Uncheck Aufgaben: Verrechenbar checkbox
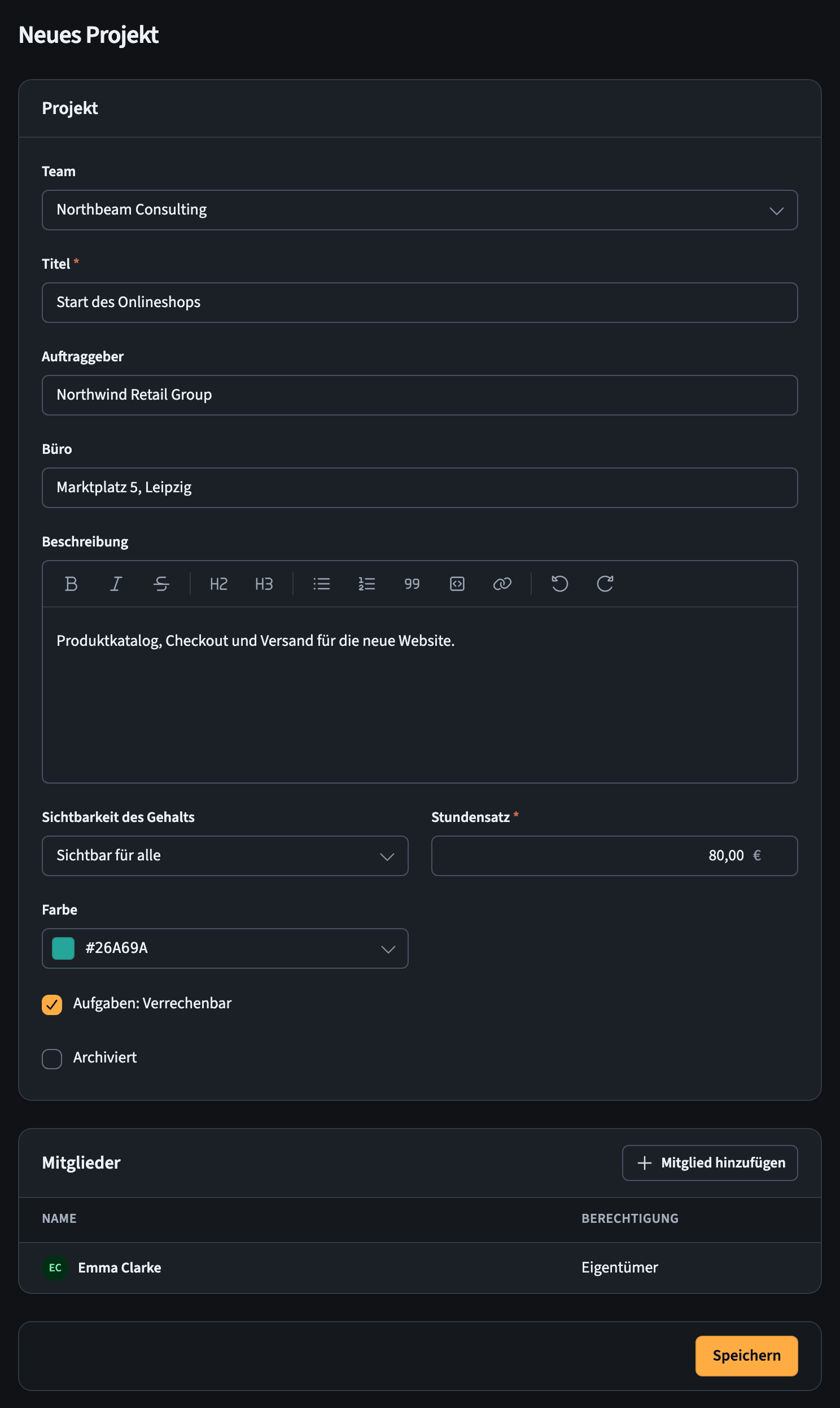The width and height of the screenshot is (840, 1408). point(52,1004)
